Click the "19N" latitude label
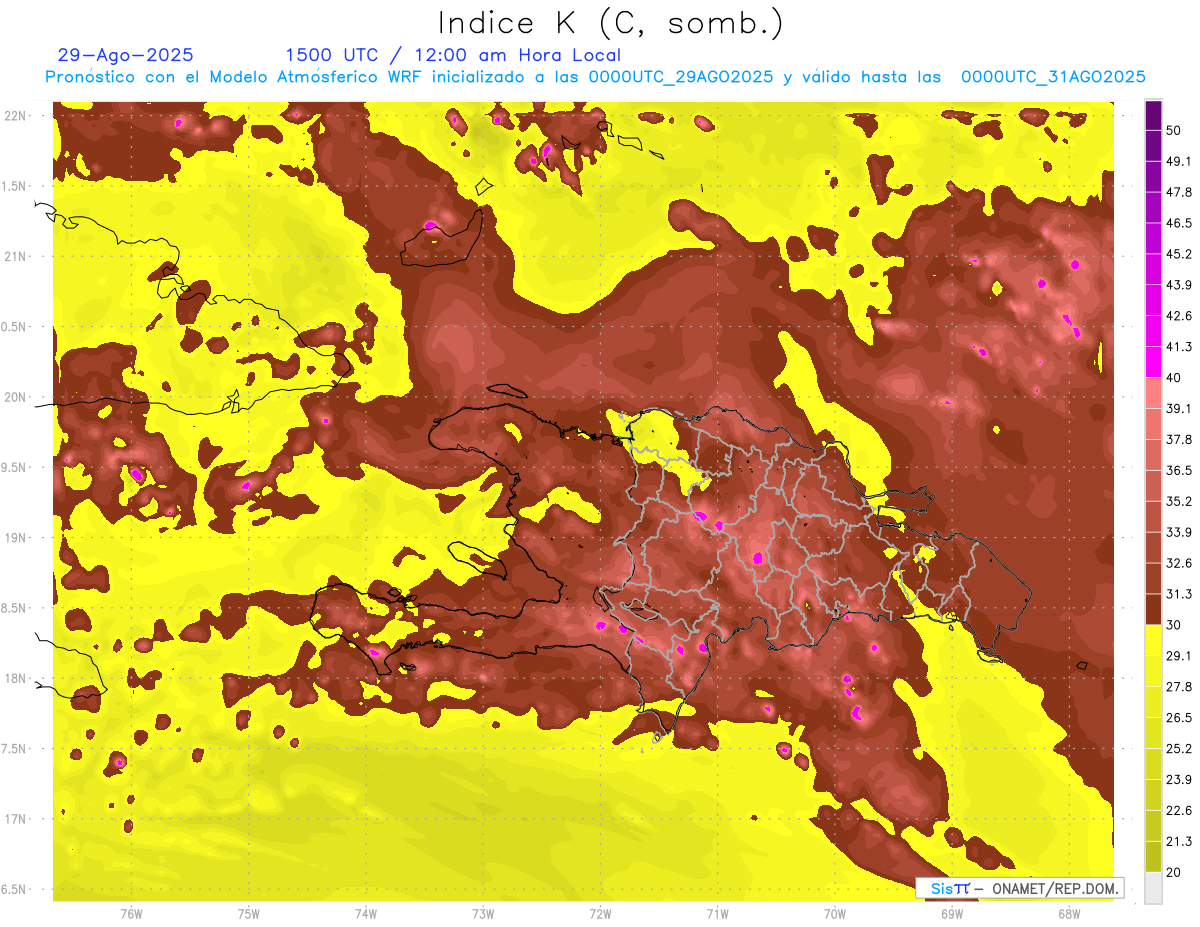Screen dimensions: 1200x927 click(x=17, y=537)
